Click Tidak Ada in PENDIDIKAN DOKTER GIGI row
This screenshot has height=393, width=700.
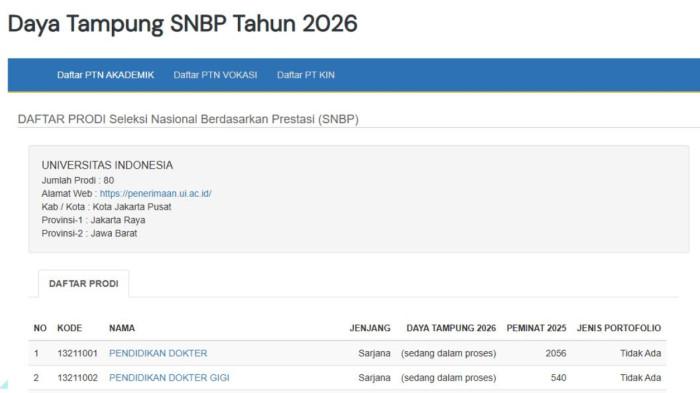(640, 378)
